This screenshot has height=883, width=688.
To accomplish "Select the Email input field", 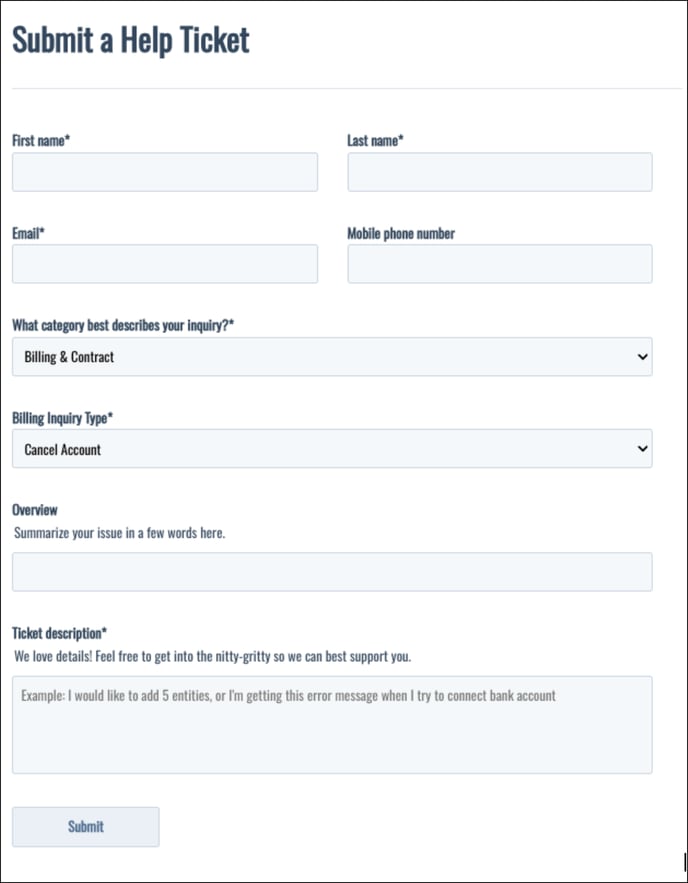I will pos(165,264).
